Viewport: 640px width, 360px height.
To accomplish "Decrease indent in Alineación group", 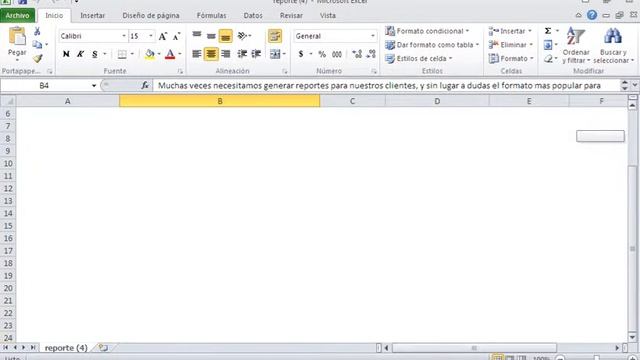I will click(242, 54).
